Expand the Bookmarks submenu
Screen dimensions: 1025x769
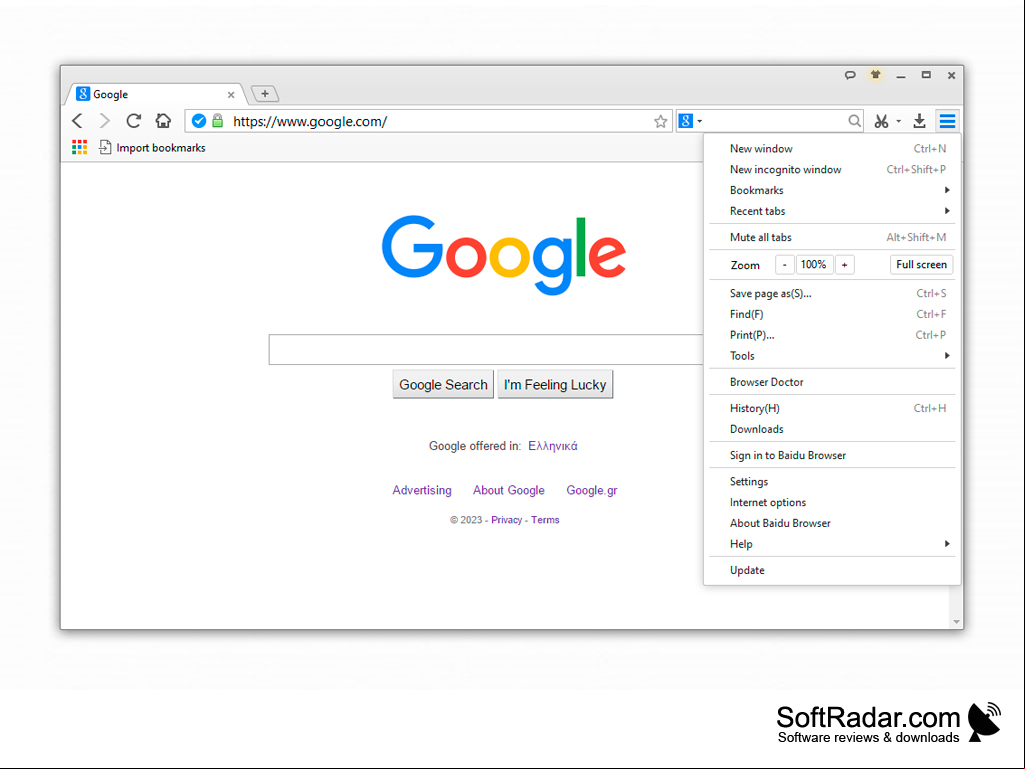[832, 190]
